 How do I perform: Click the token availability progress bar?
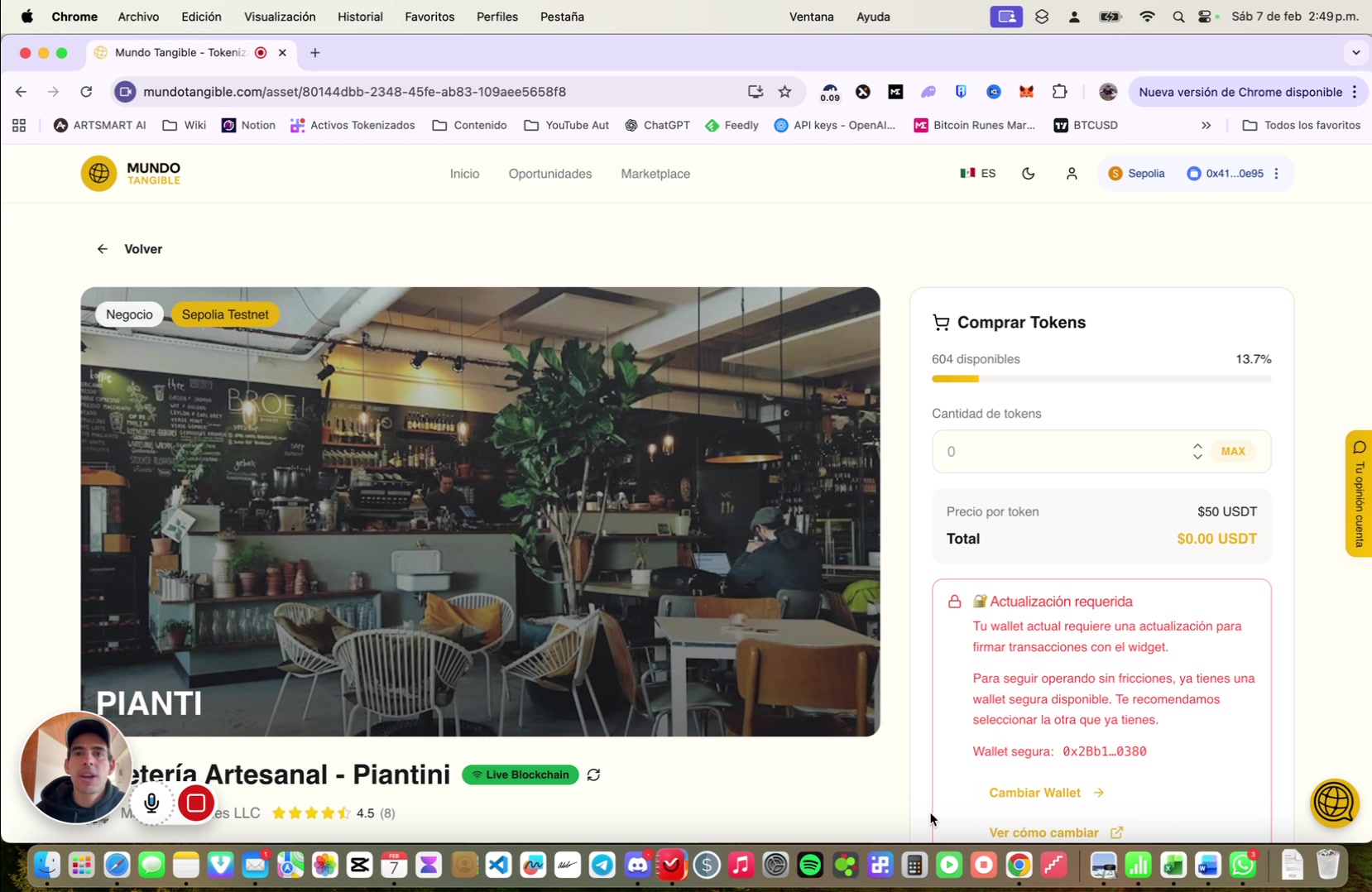(x=1101, y=379)
